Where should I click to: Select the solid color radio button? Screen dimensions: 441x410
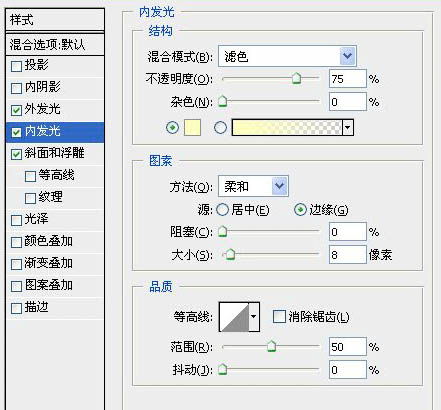172,127
